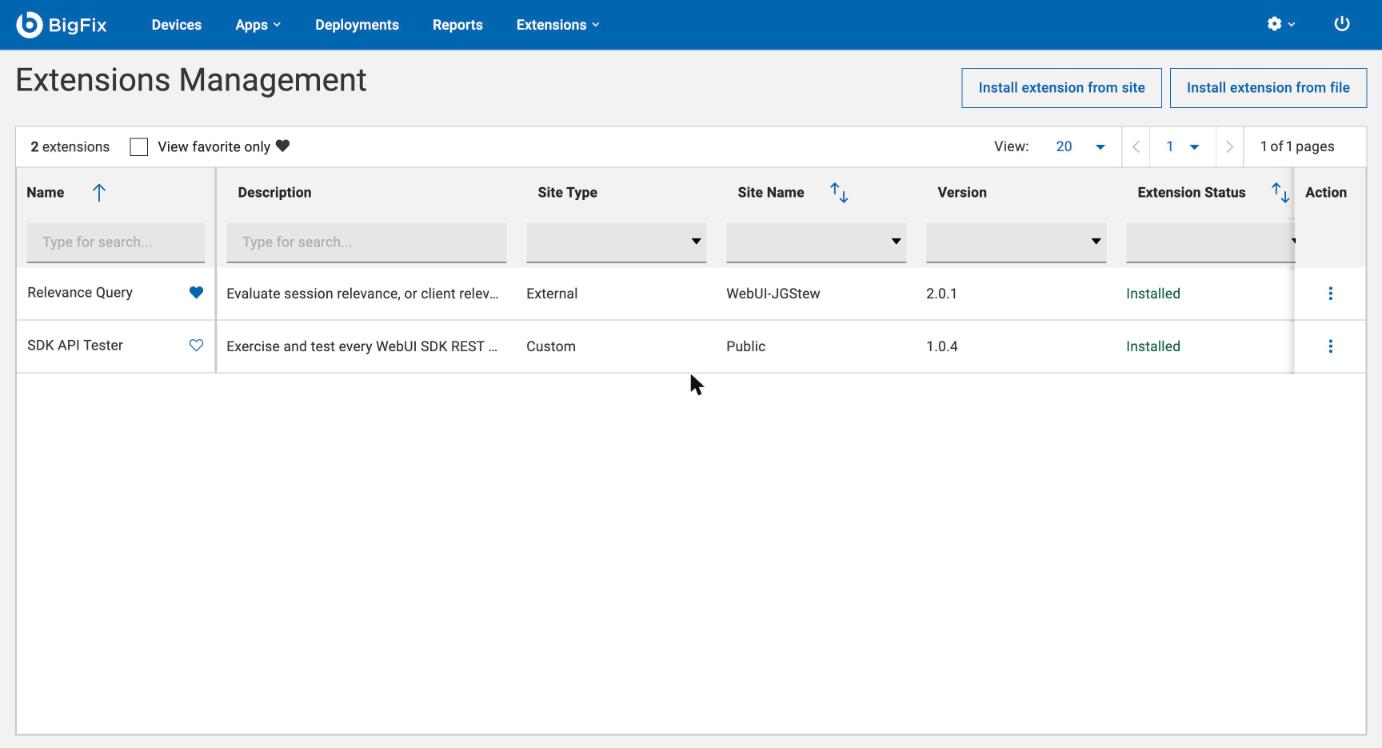Sort by Extension Status arrows
1382x748 pixels.
1279,193
